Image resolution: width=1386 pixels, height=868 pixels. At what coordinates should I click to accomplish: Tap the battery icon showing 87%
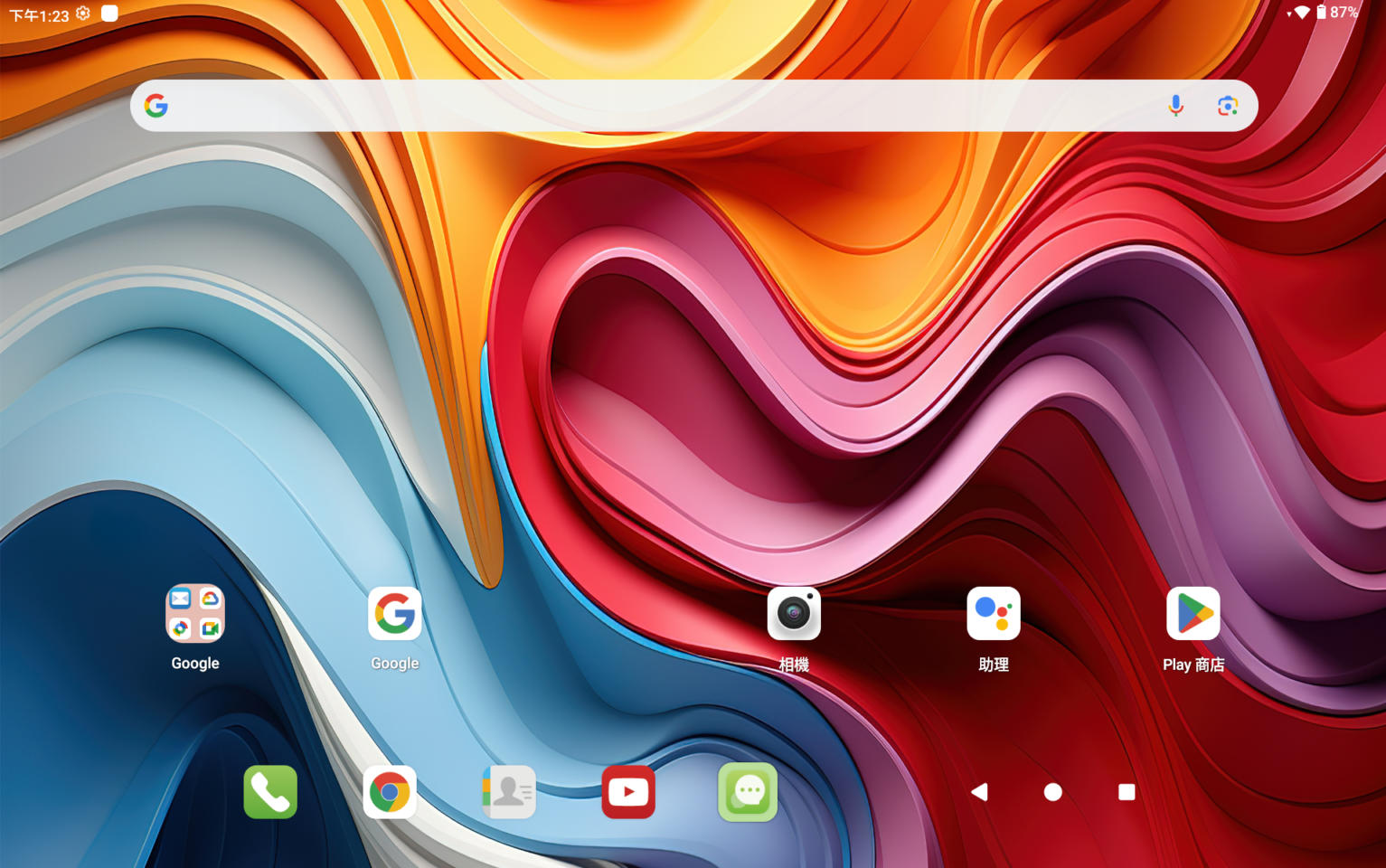click(1321, 12)
